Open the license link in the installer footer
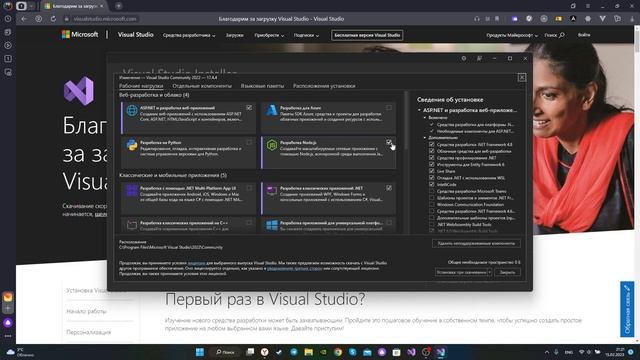The height and width of the screenshot is (360, 640). pos(196,263)
